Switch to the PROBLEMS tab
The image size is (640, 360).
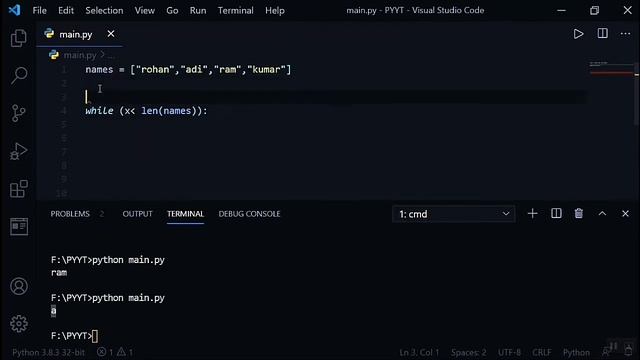click(x=70, y=214)
